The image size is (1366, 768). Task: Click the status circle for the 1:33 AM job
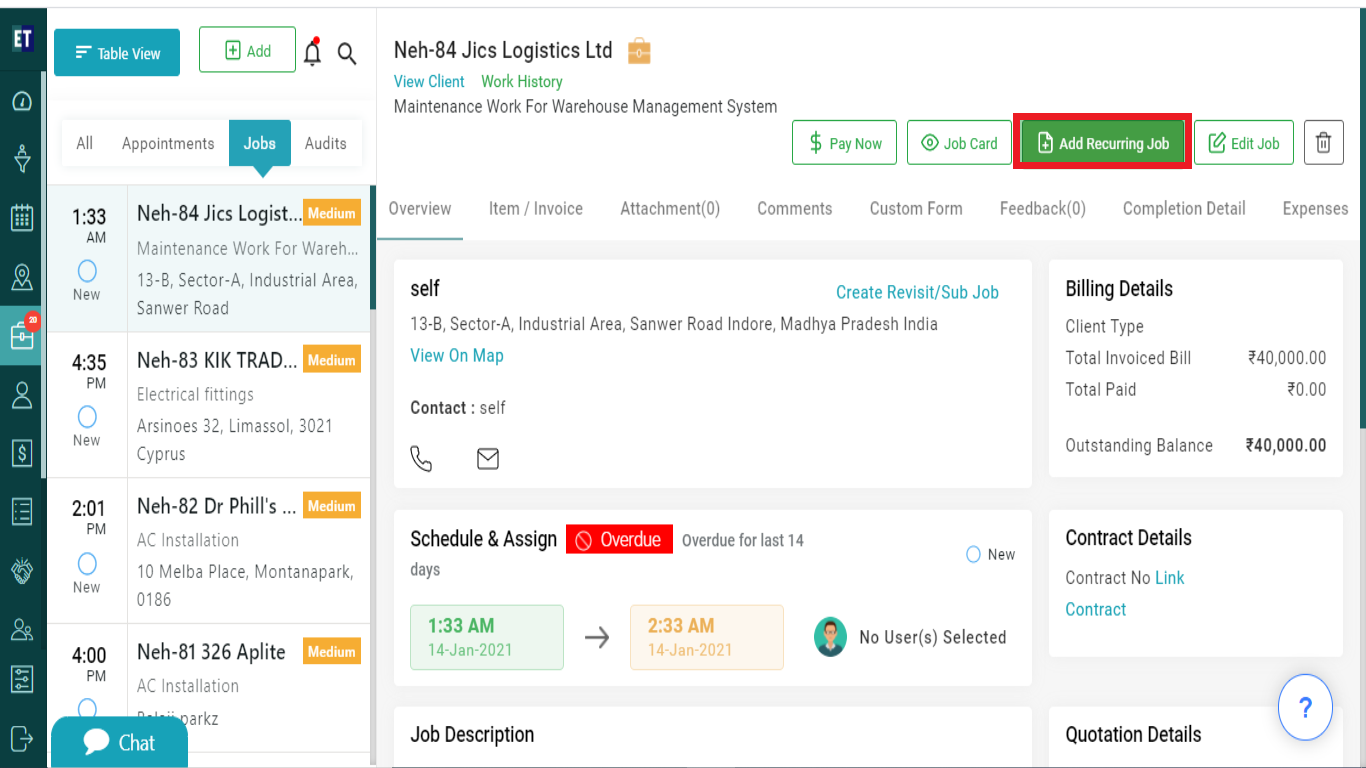[87, 271]
